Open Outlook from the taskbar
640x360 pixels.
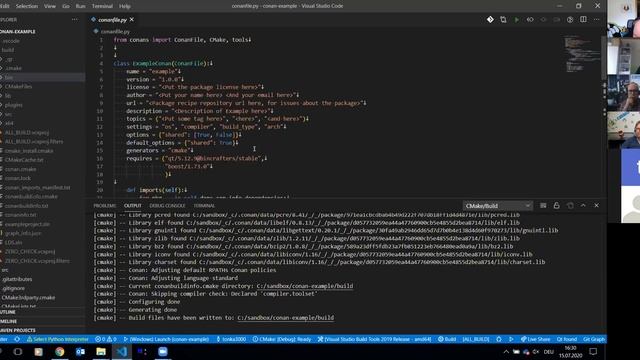80,351
